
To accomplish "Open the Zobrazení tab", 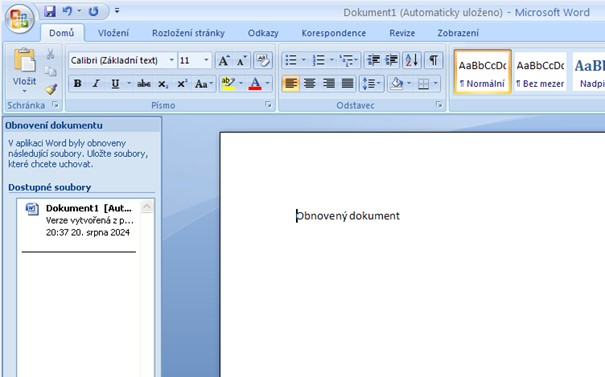I will point(458,33).
